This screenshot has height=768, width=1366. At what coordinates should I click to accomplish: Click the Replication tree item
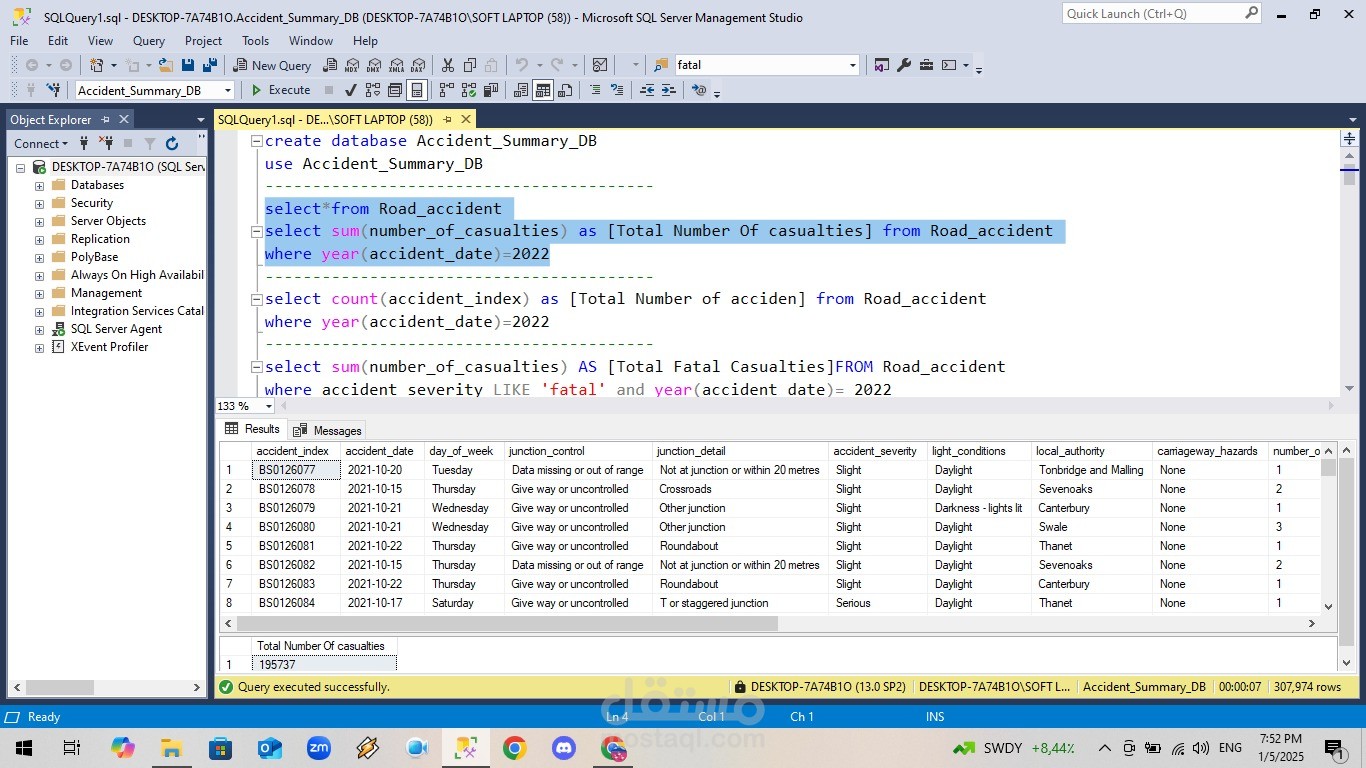[100, 239]
